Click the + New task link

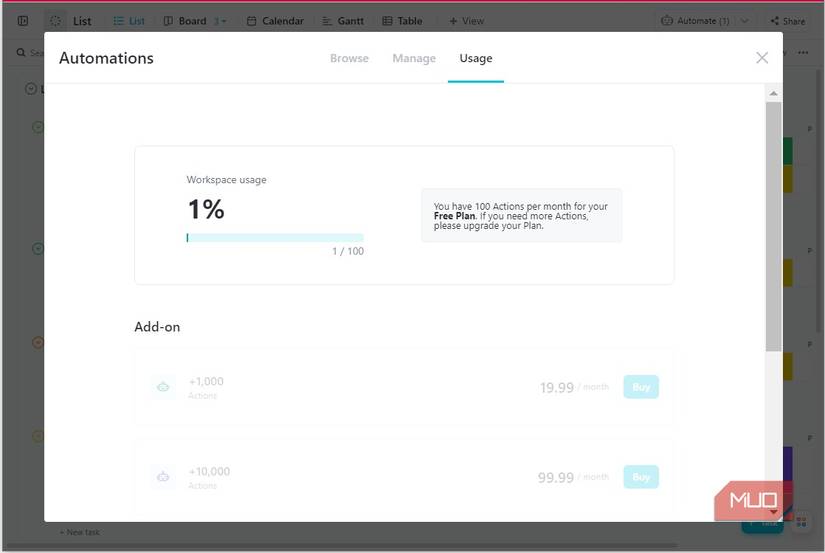79,532
